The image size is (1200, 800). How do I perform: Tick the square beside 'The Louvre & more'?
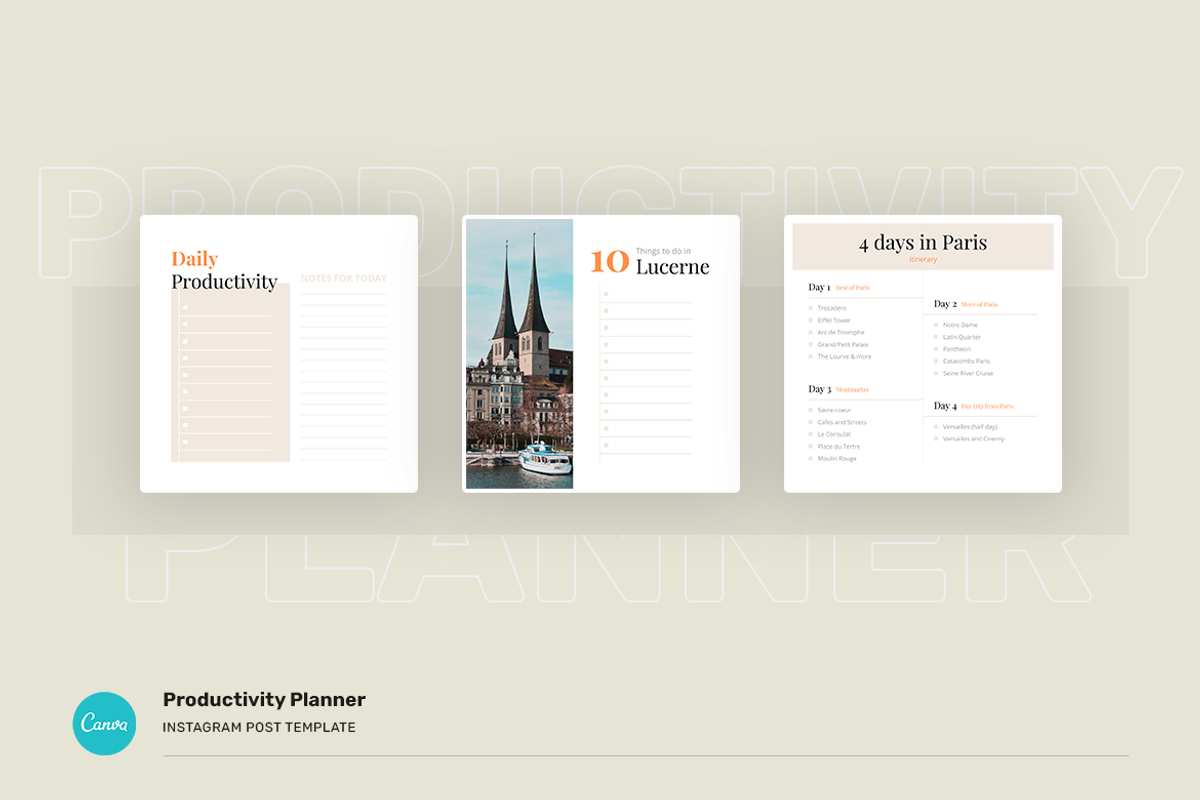point(810,356)
